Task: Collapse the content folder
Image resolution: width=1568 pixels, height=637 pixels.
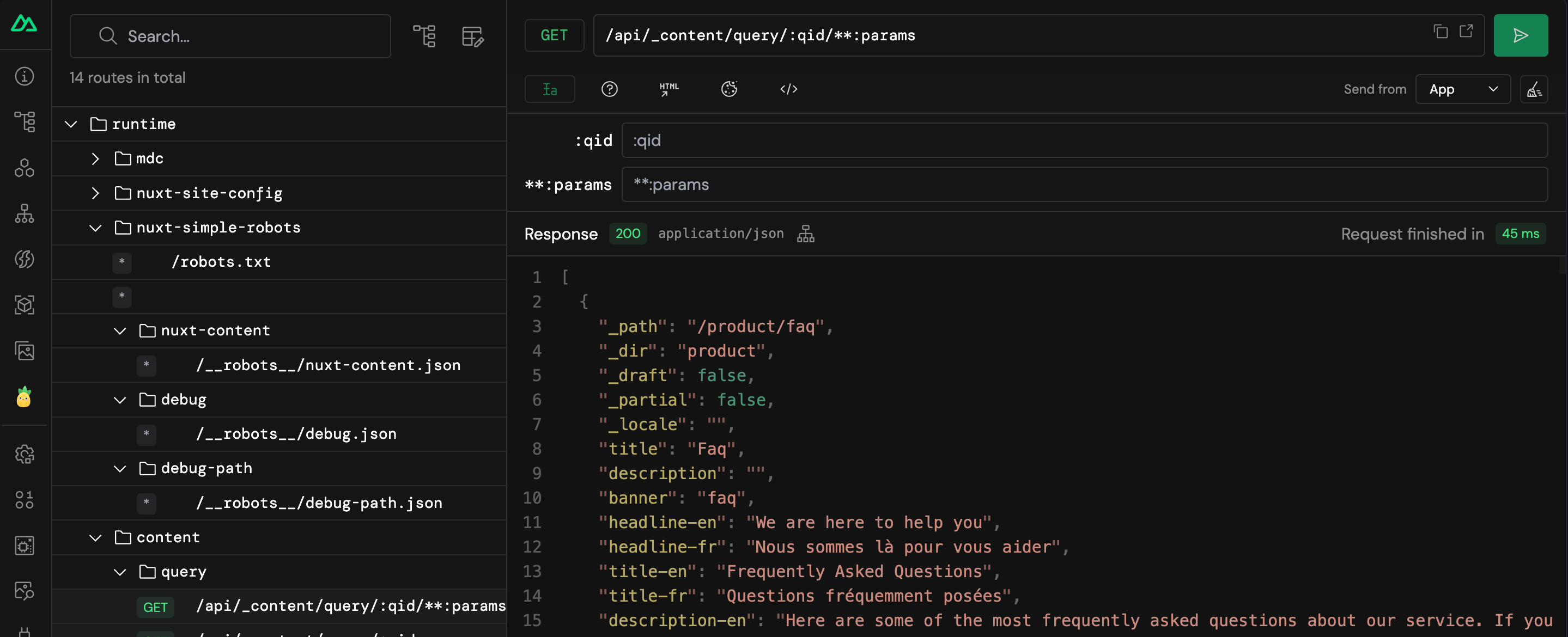Action: tap(95, 537)
